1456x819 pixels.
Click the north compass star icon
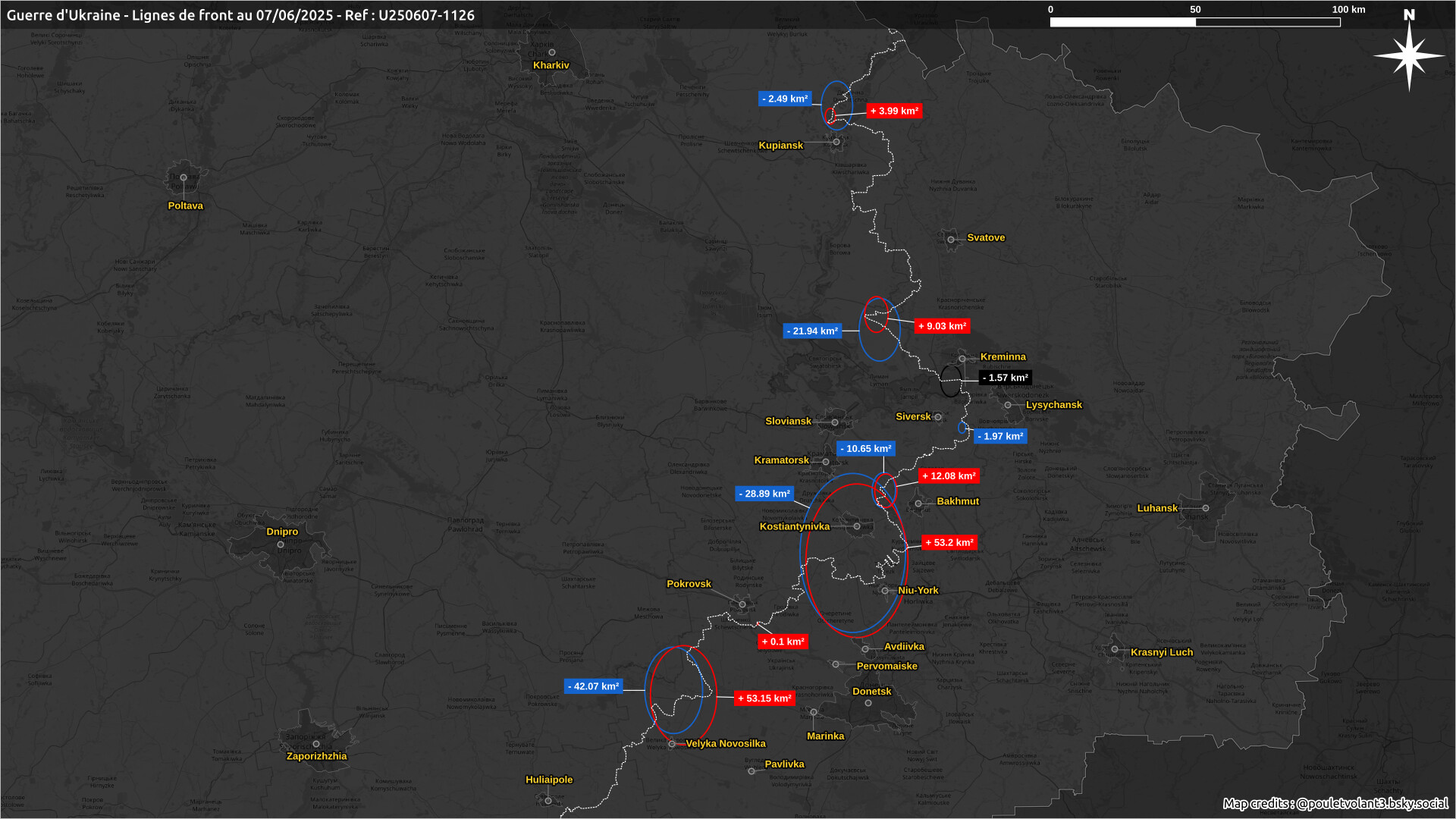click(1409, 56)
